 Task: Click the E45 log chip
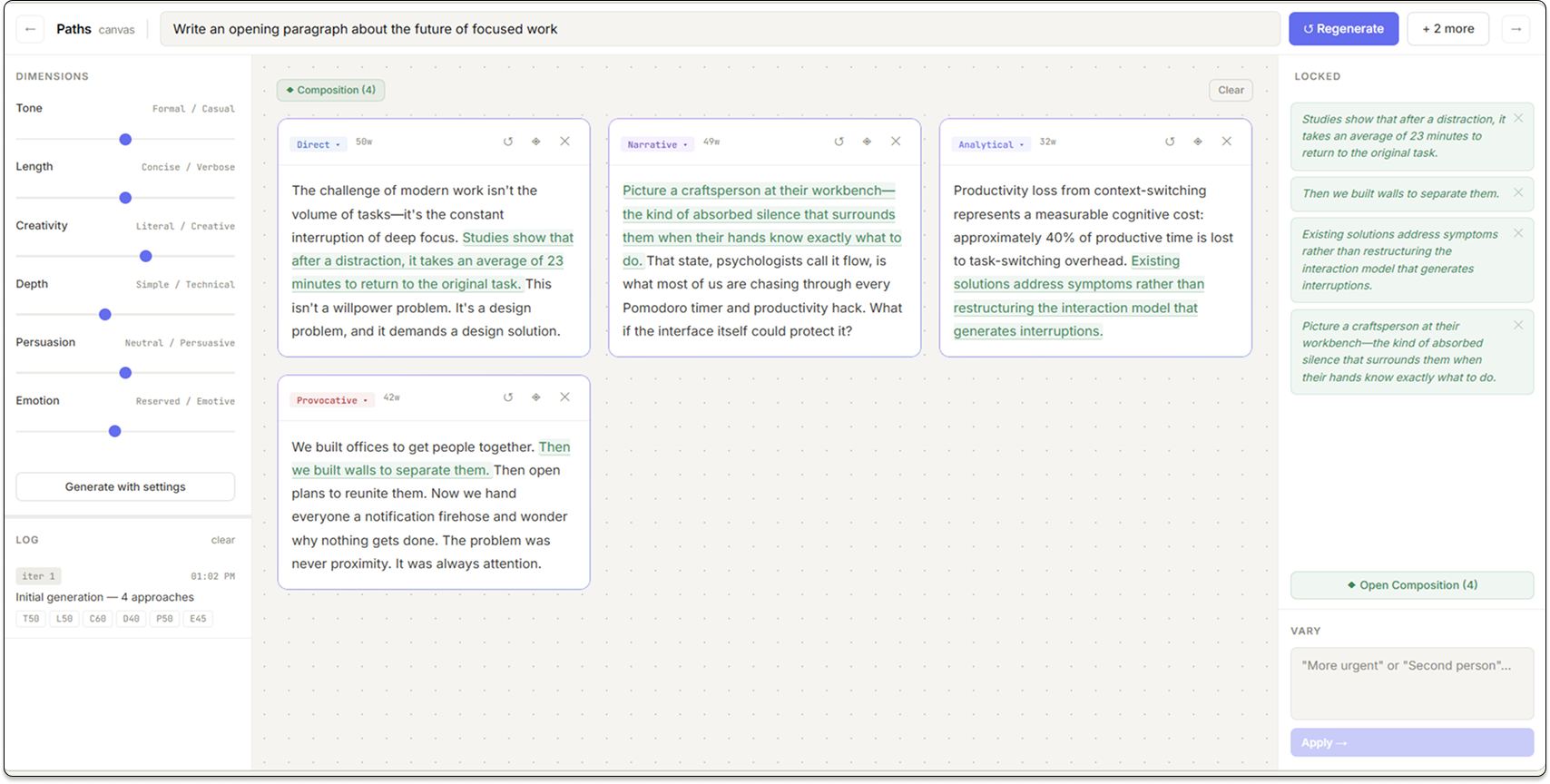pos(198,619)
